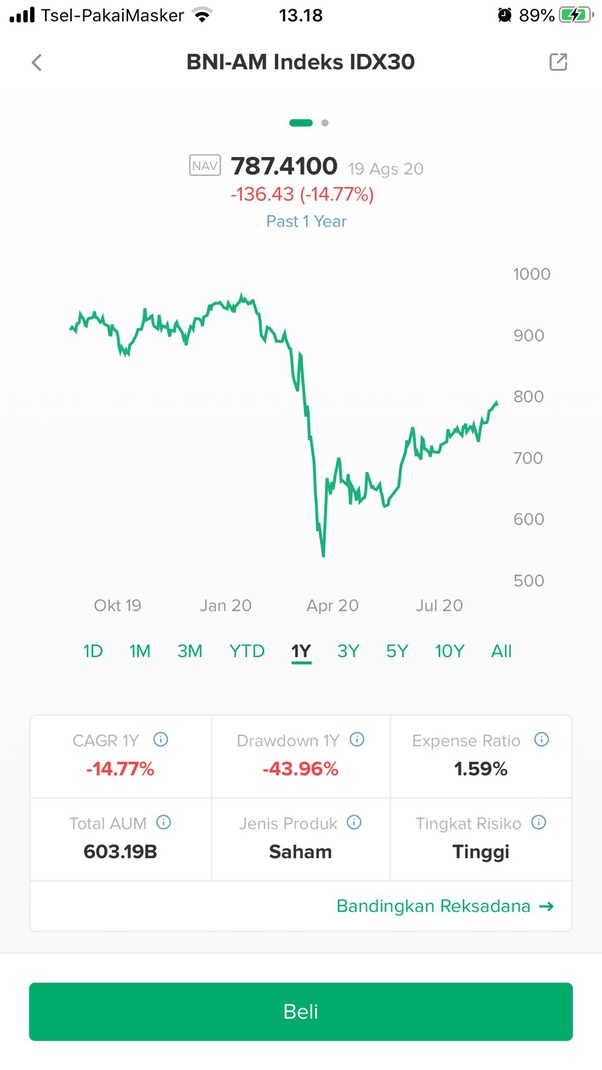The height and width of the screenshot is (1070, 602).
Task: Open the Total AUM info tooltip
Action: 163,822
